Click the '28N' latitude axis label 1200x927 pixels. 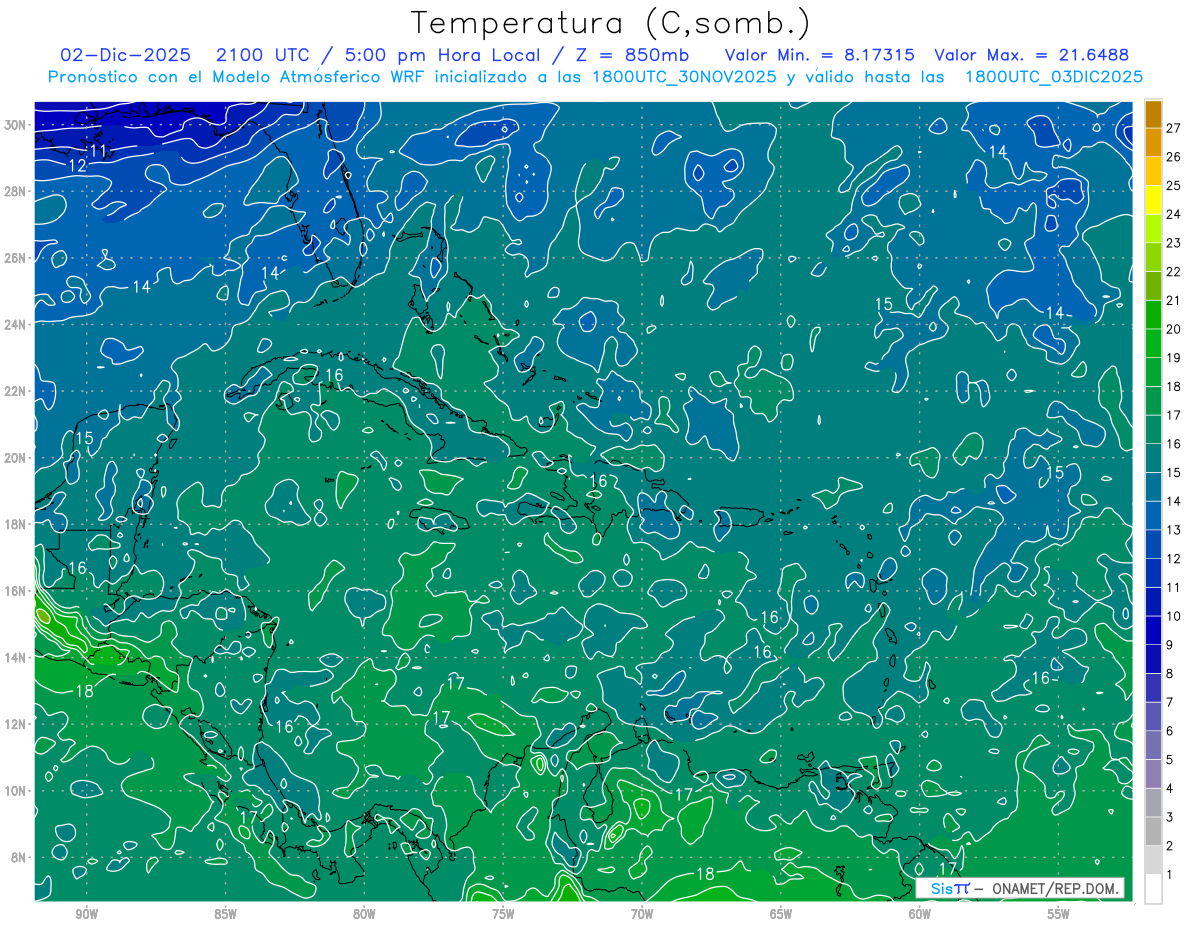click(16, 191)
